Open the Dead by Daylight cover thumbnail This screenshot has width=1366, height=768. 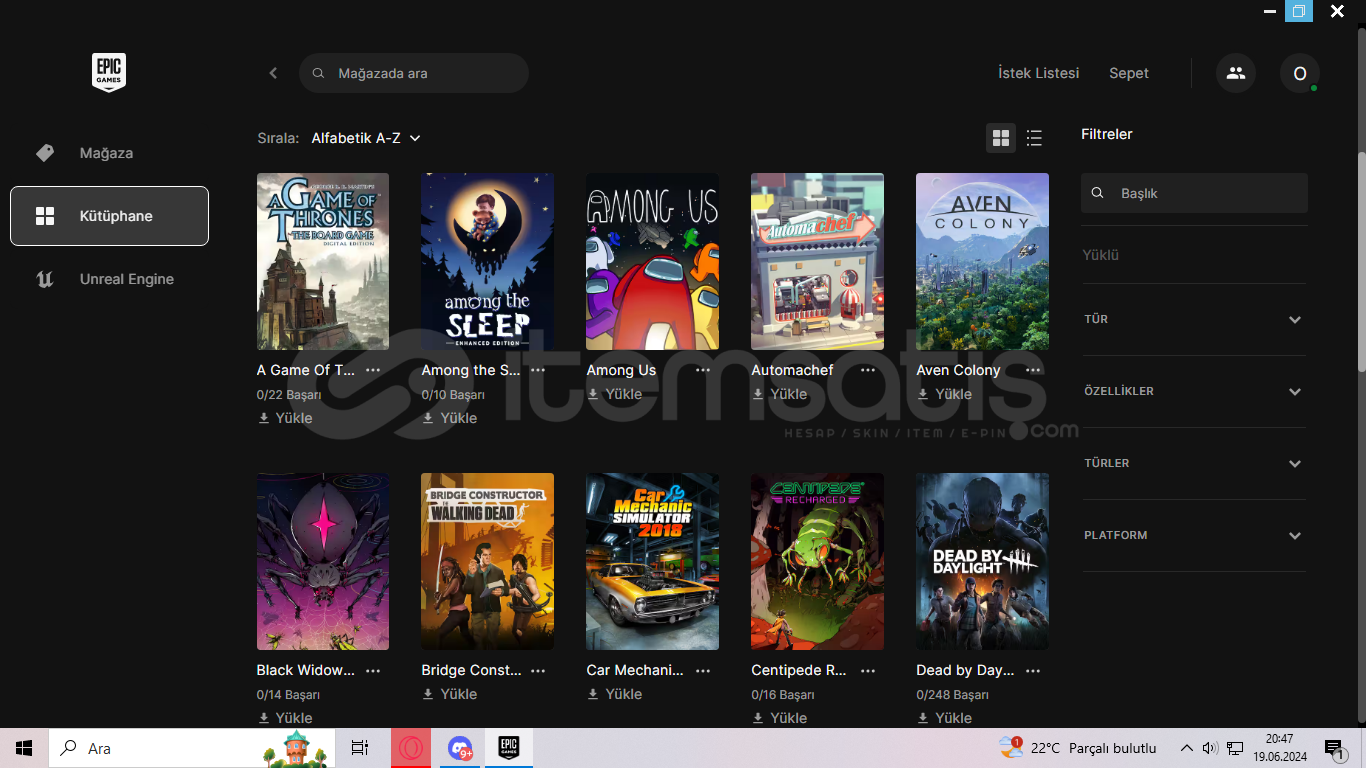983,562
